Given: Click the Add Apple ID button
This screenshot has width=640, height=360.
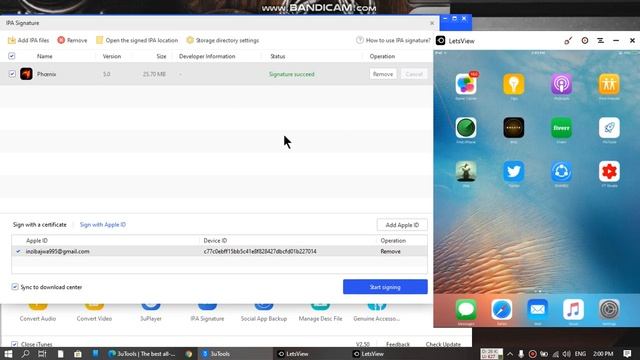Looking at the screenshot, I should 402,225.
